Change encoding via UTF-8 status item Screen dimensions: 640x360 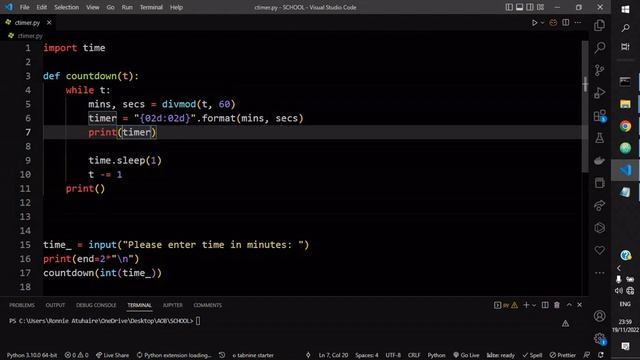coord(393,355)
